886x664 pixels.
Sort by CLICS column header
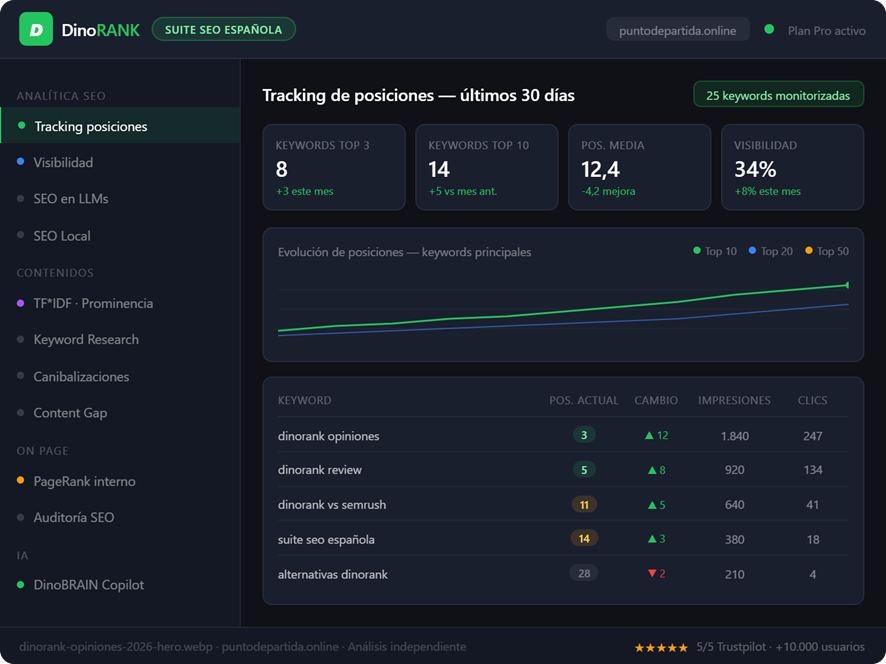point(813,400)
